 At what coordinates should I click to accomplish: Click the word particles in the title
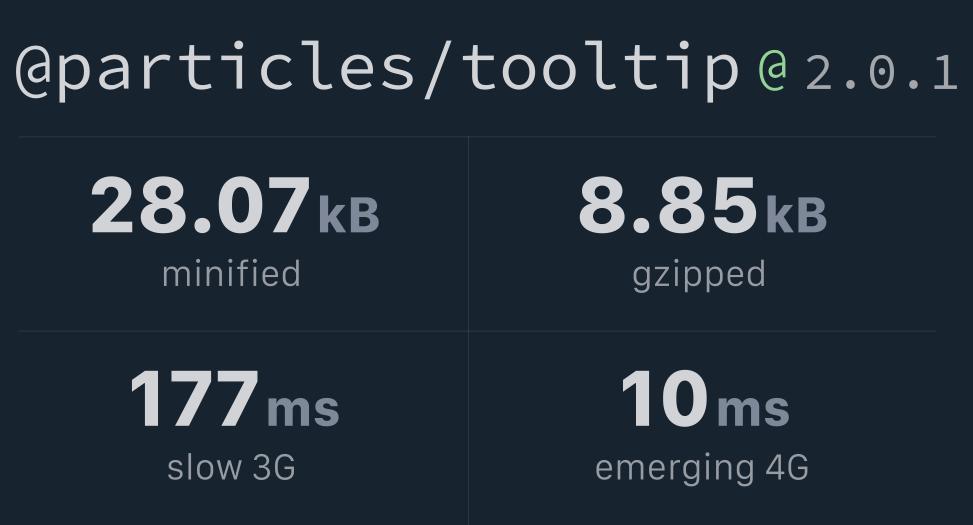(236, 71)
